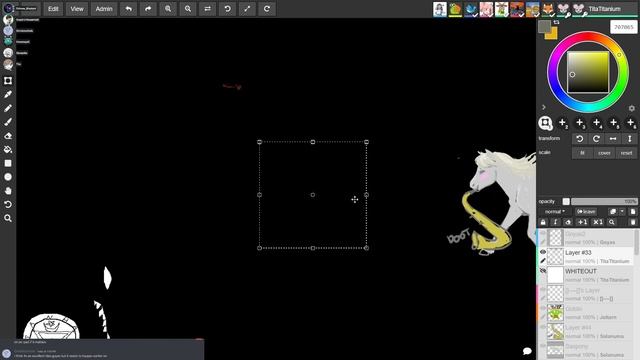640x360 pixels.
Task: Add tool to slot 3
Action: click(x=580, y=122)
